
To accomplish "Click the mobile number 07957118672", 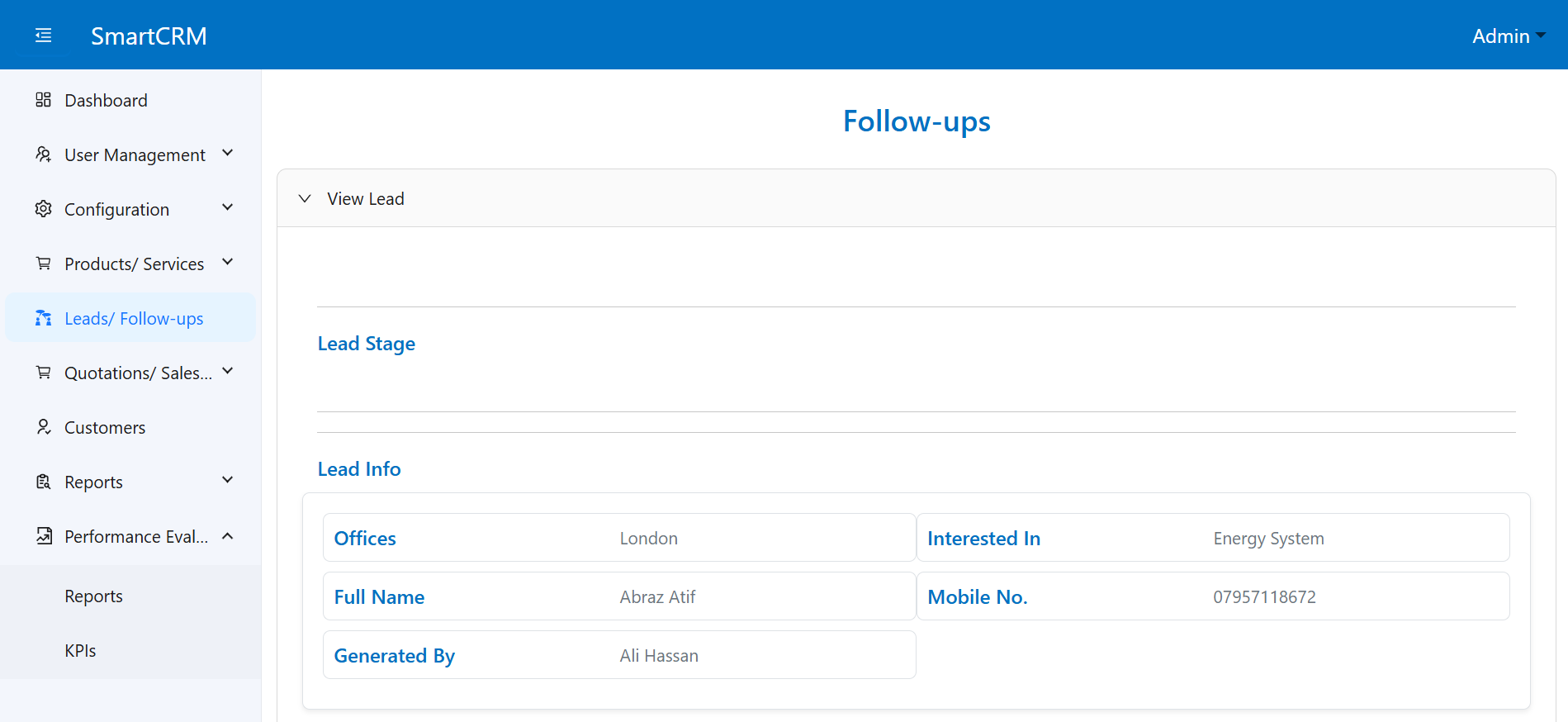I will pos(1264,597).
